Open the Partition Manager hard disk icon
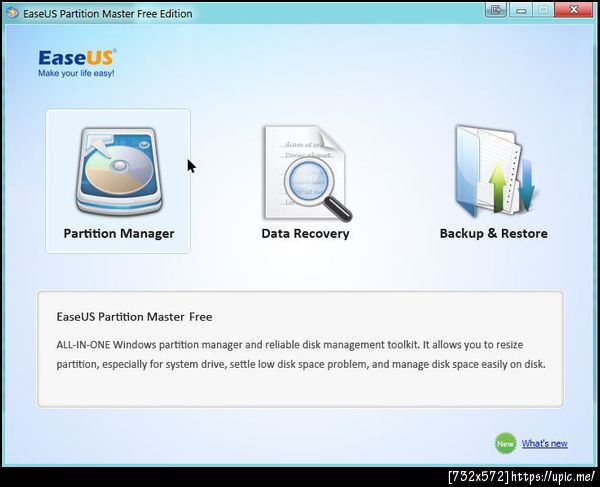 click(x=119, y=171)
